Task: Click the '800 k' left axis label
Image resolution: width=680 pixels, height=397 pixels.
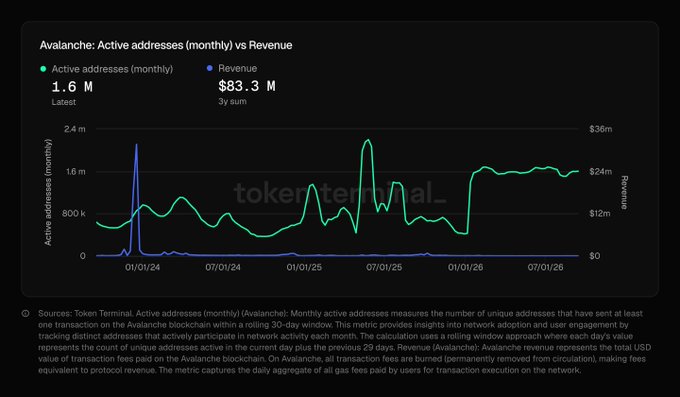Action: coord(73,213)
